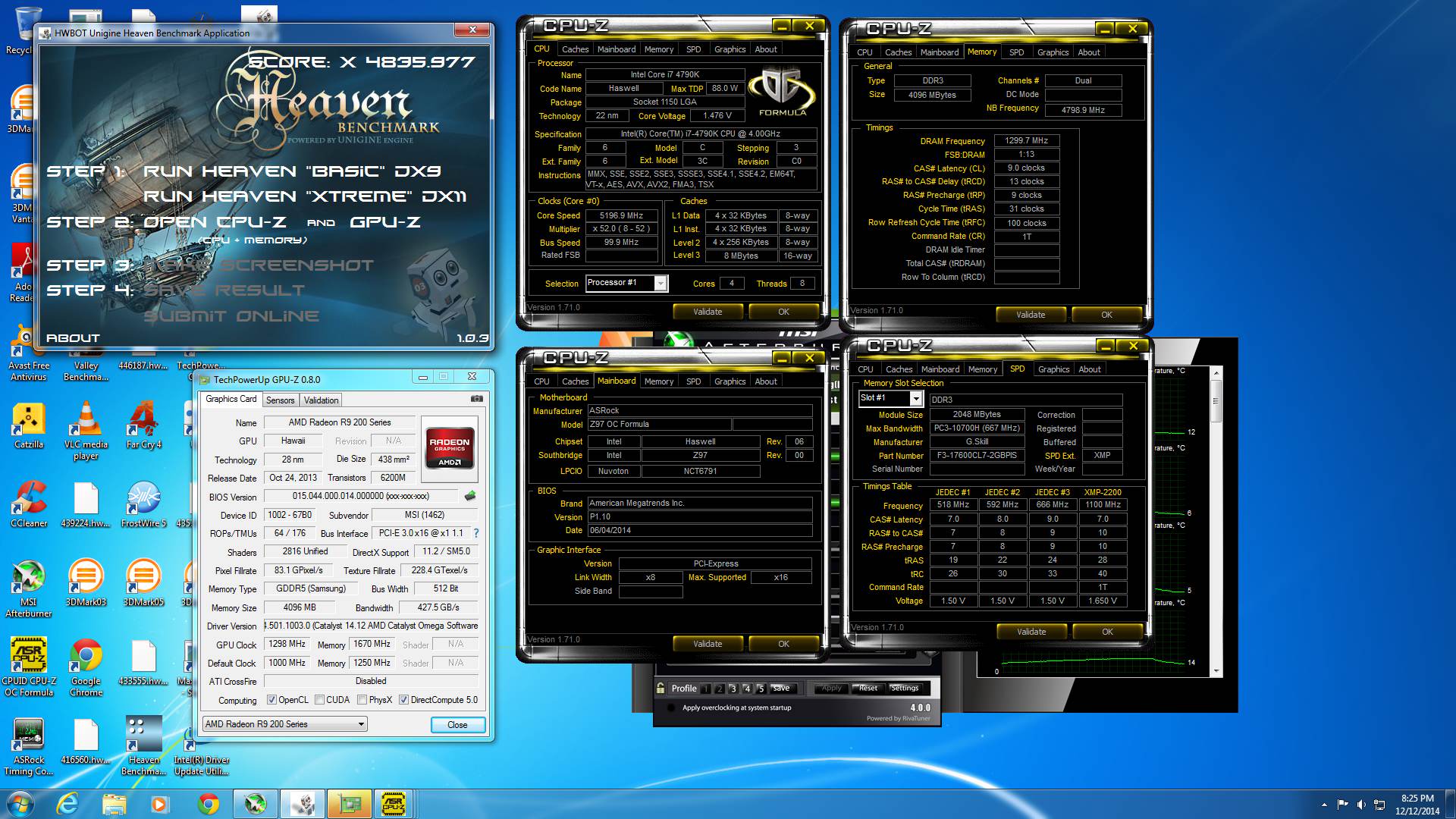Screen dimensions: 1456x819
Task: Toggle the OpenCL checkbox in GPU-Z
Action: (271, 700)
